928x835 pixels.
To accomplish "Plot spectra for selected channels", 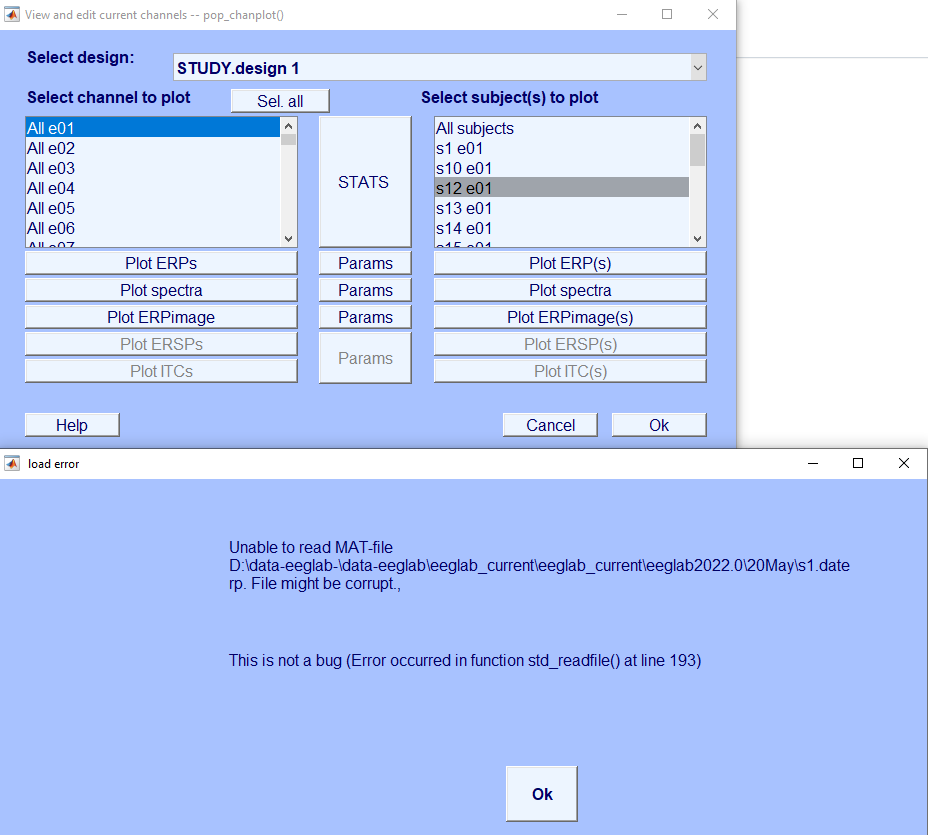I will (160, 289).
